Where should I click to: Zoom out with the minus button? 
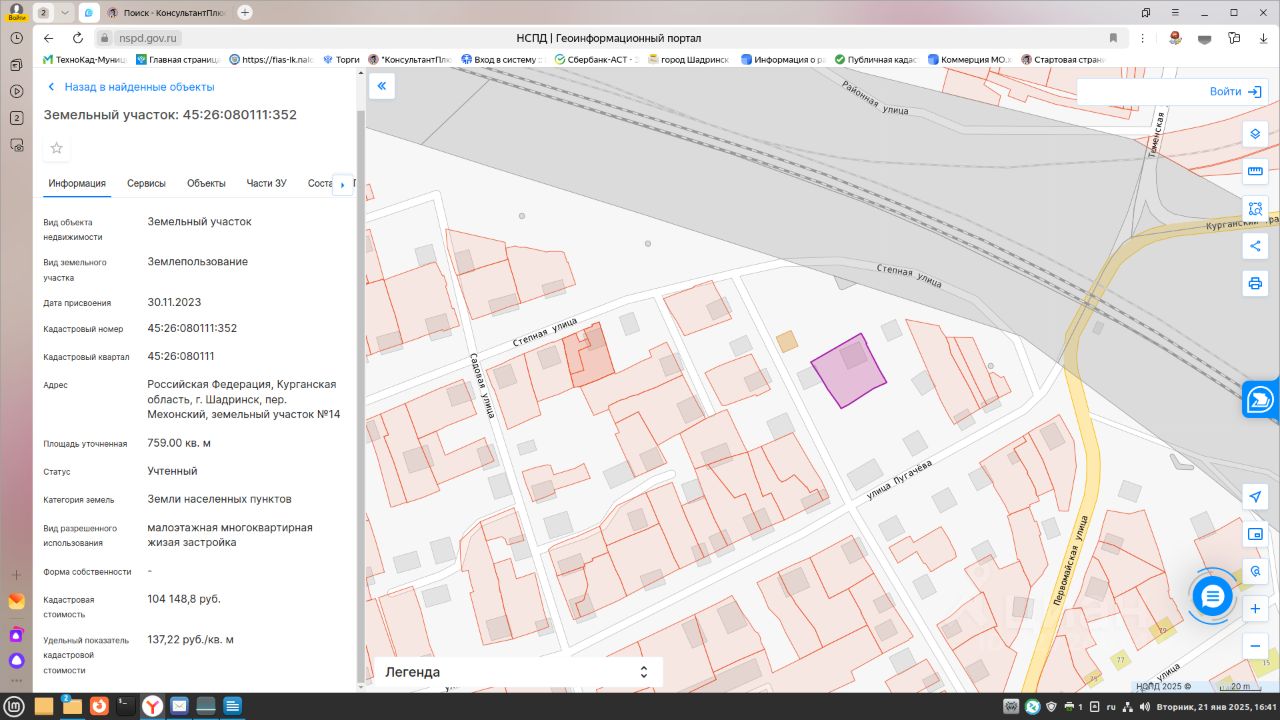1255,646
